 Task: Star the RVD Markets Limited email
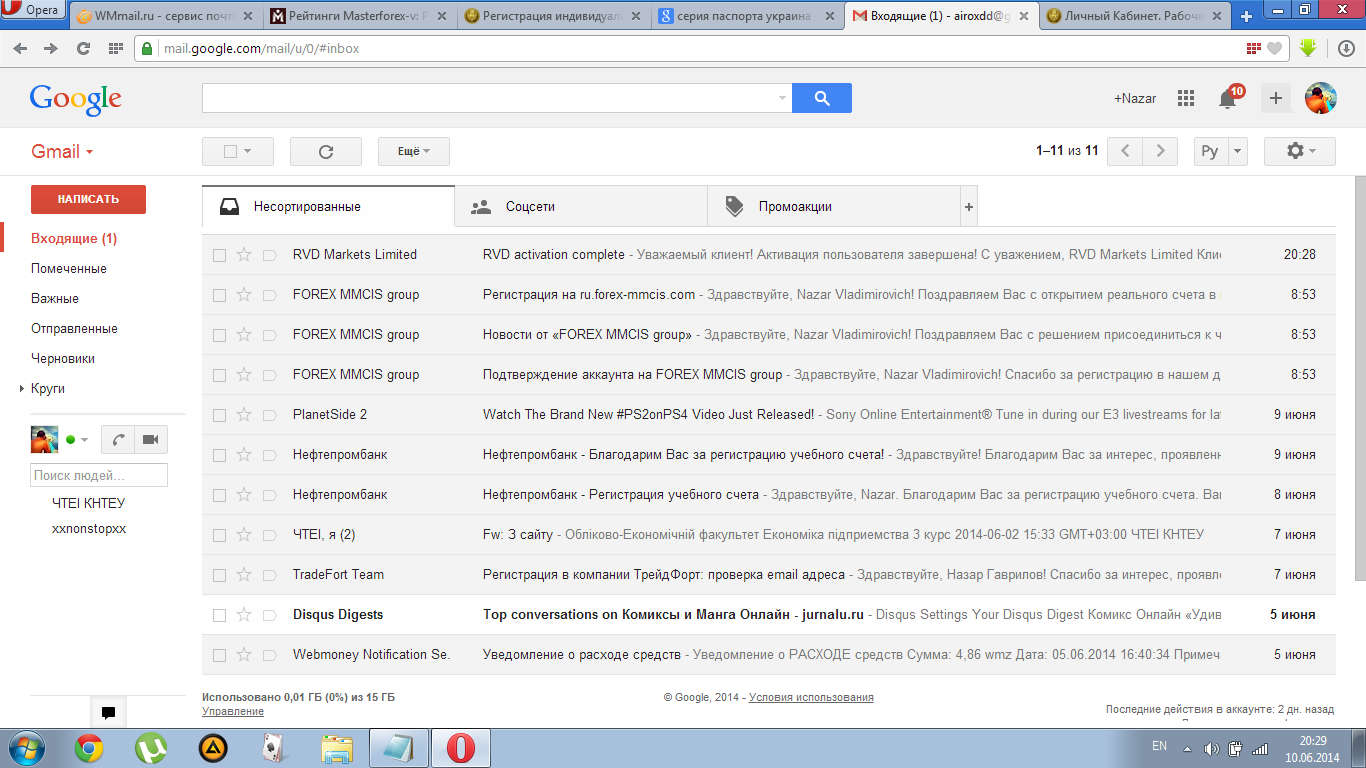[244, 255]
